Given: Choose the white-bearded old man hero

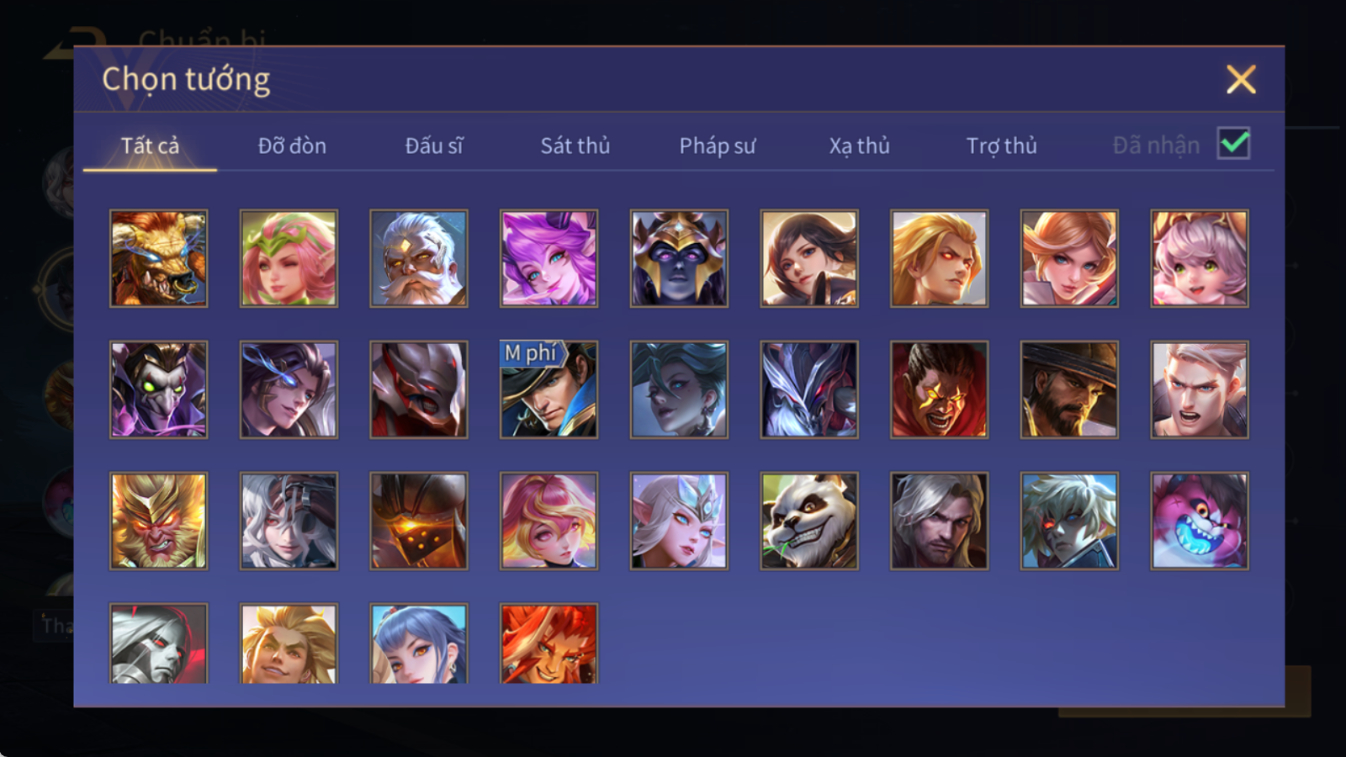Looking at the screenshot, I should 419,258.
